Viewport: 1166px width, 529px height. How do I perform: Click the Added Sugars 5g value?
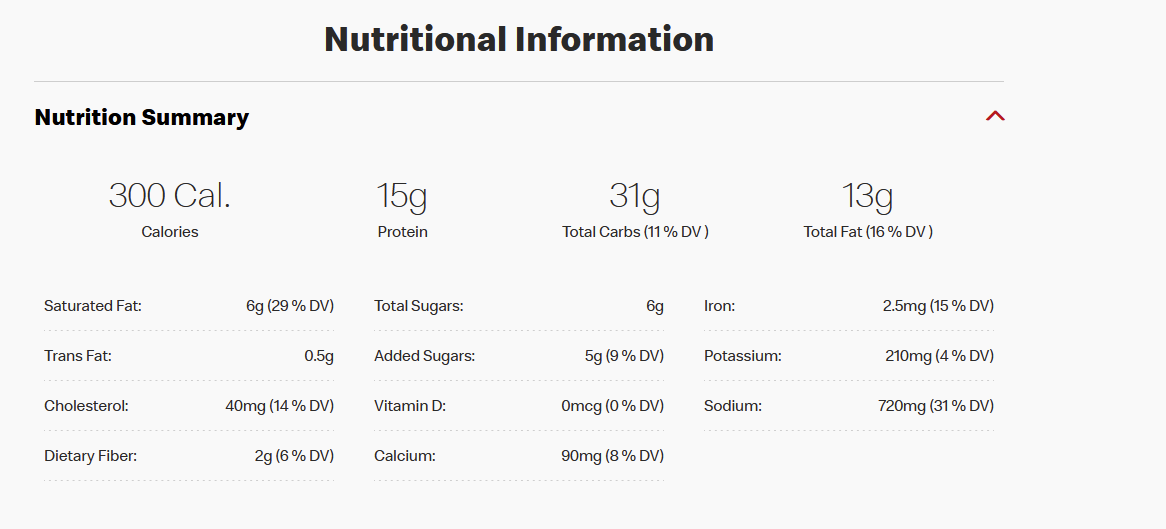click(x=624, y=356)
